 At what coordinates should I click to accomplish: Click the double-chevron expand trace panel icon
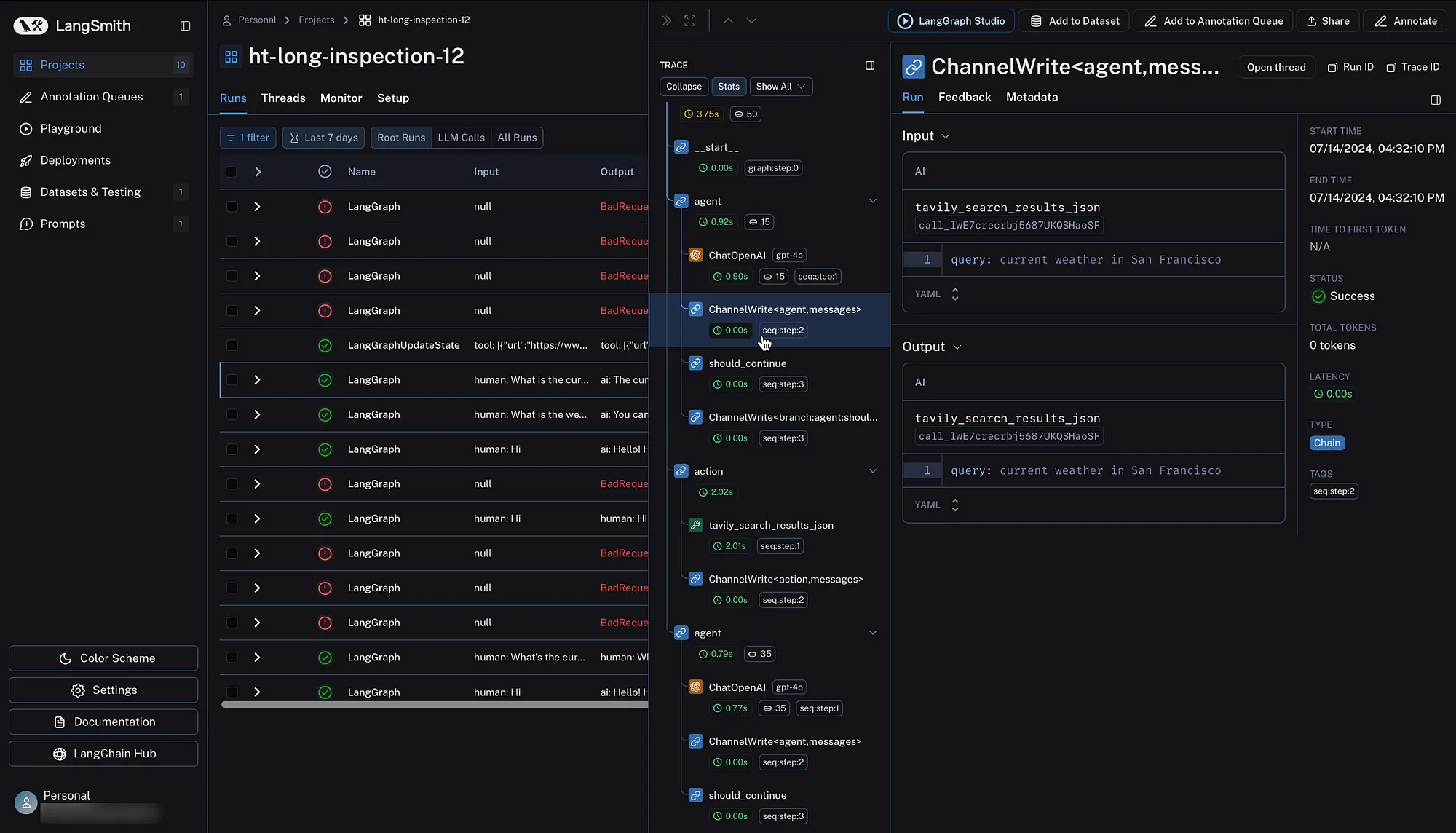666,21
